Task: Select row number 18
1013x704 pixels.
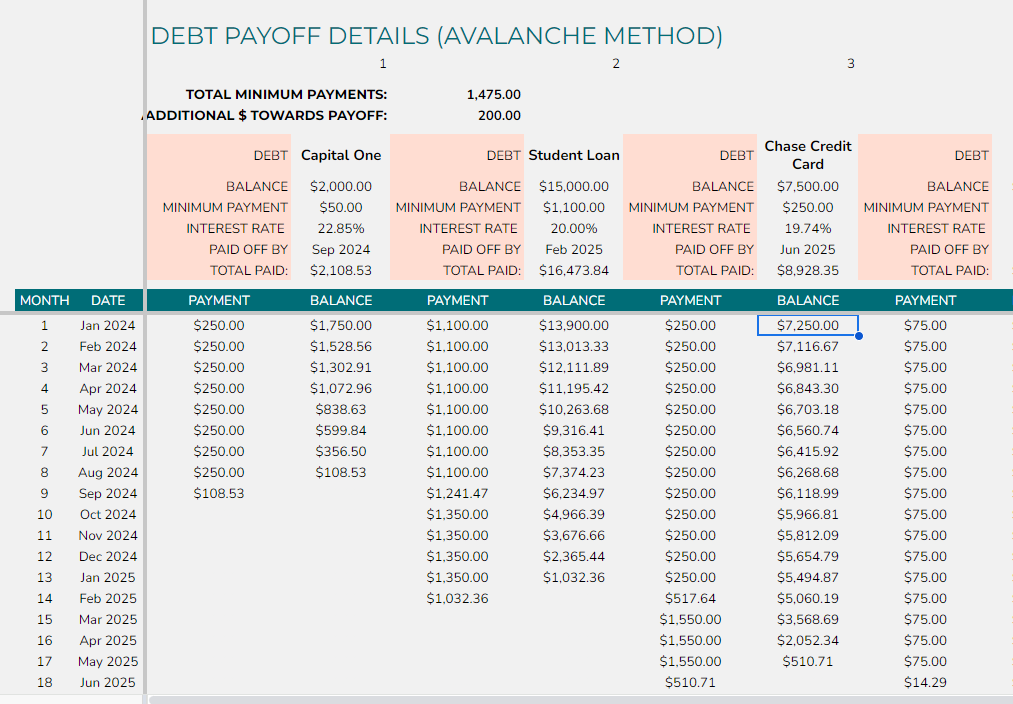Action: (x=44, y=682)
